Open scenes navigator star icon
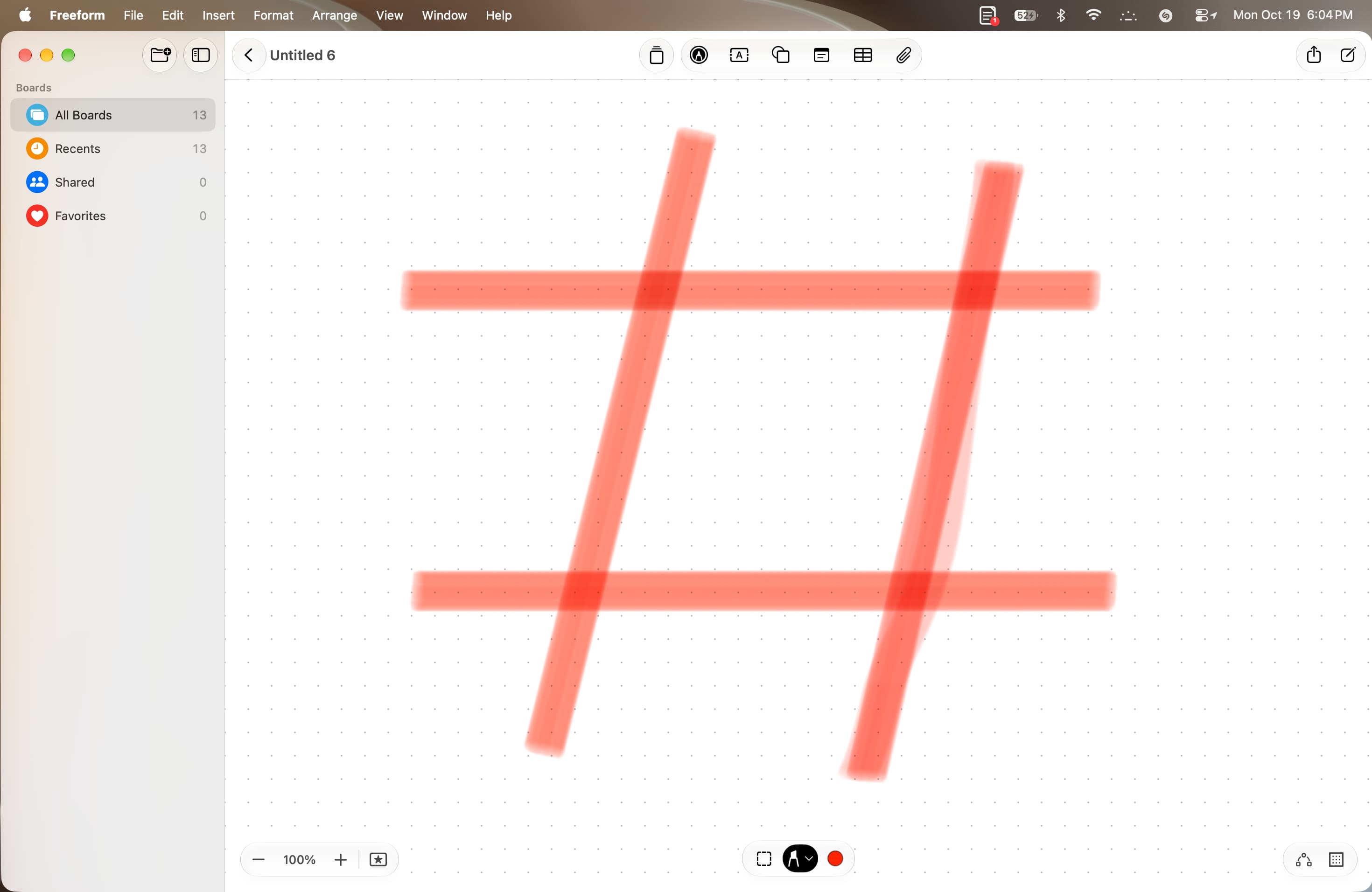This screenshot has width=1372, height=892. click(378, 860)
